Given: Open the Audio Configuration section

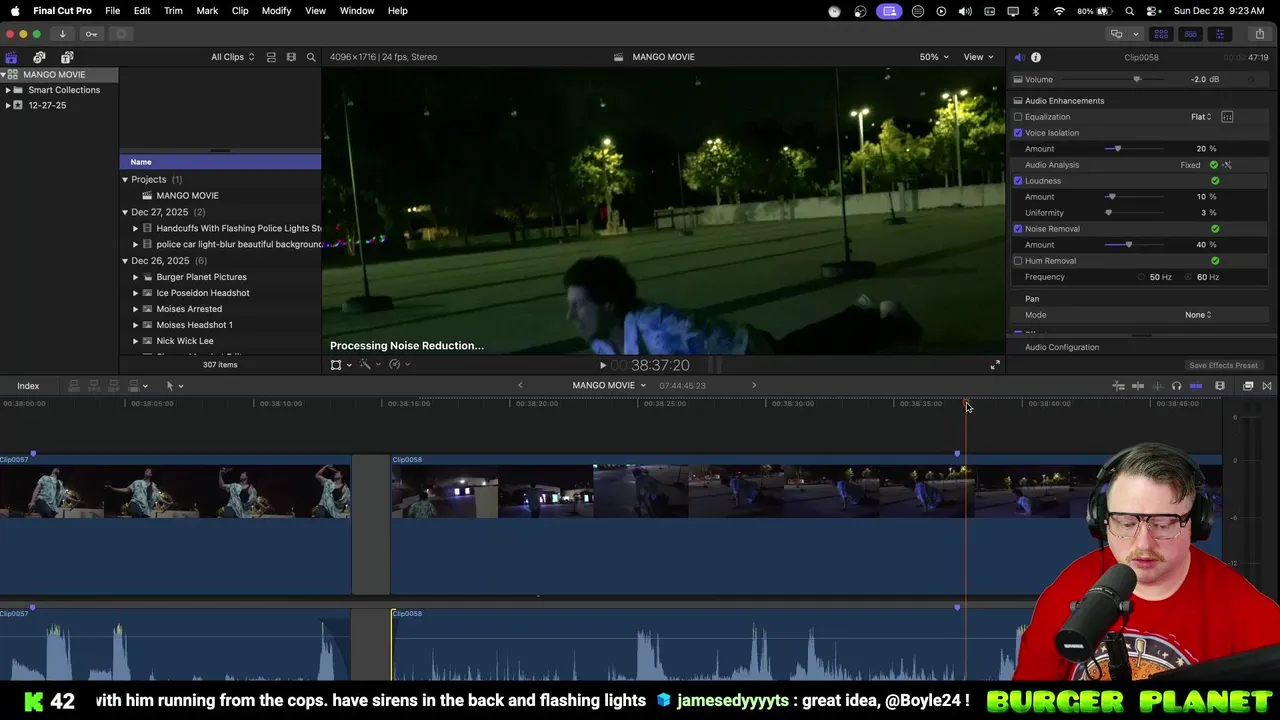Looking at the screenshot, I should (1061, 347).
